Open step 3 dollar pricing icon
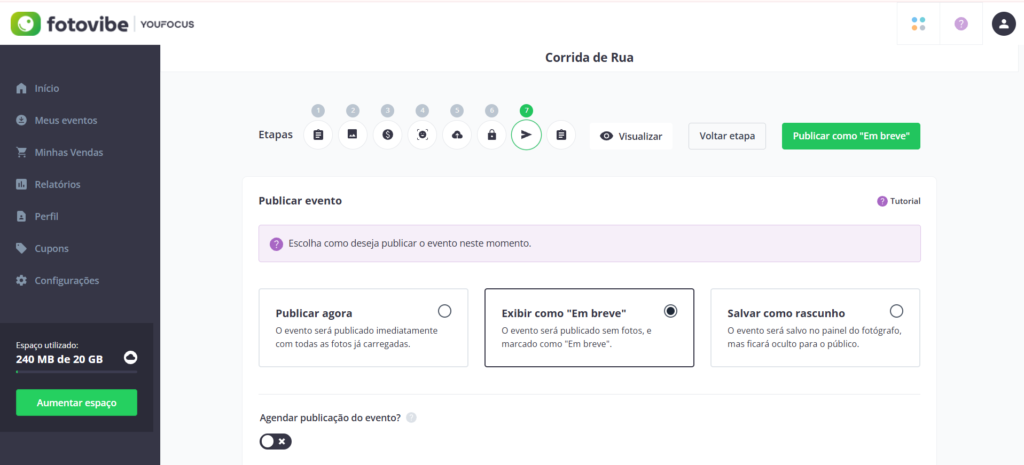The image size is (1024, 465). point(388,135)
